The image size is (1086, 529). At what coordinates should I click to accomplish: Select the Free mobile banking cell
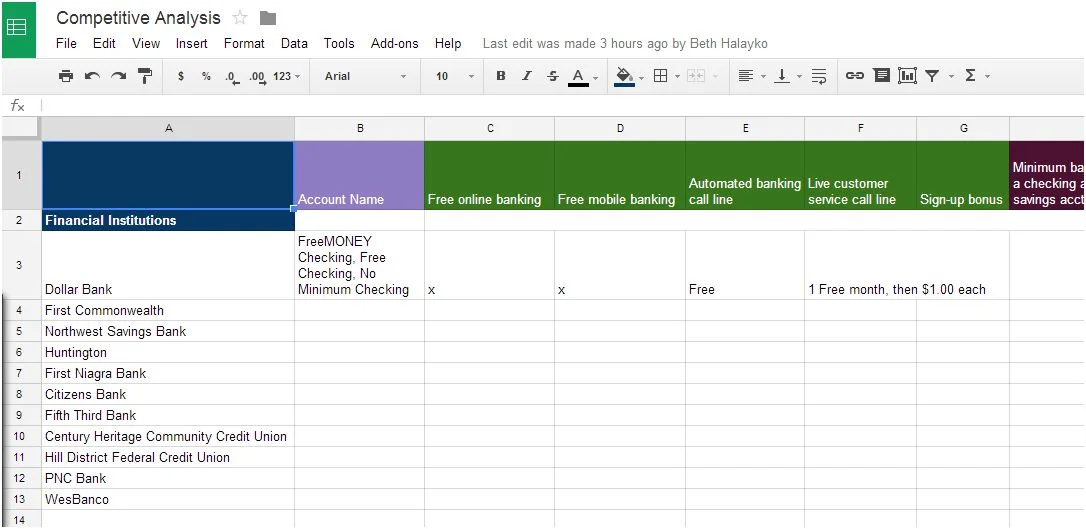pyautogui.click(x=620, y=175)
